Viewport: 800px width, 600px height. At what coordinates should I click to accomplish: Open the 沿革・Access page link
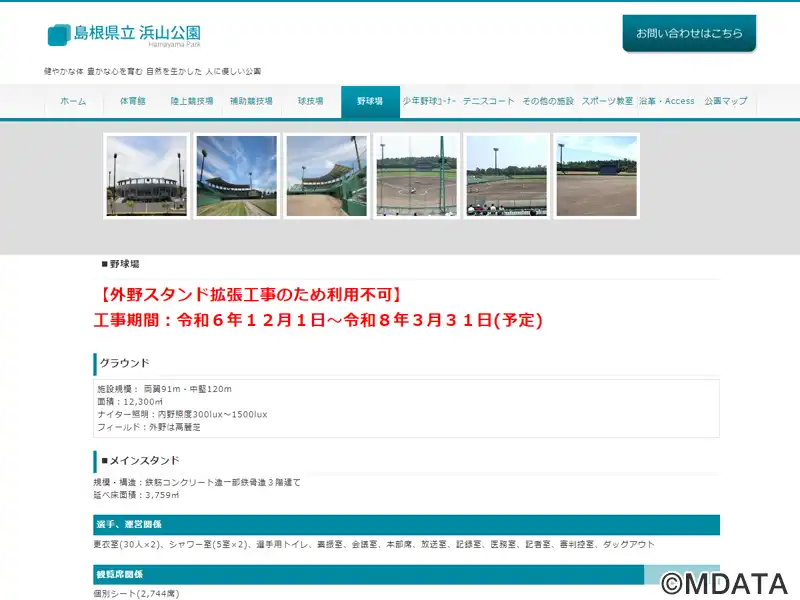(667, 101)
